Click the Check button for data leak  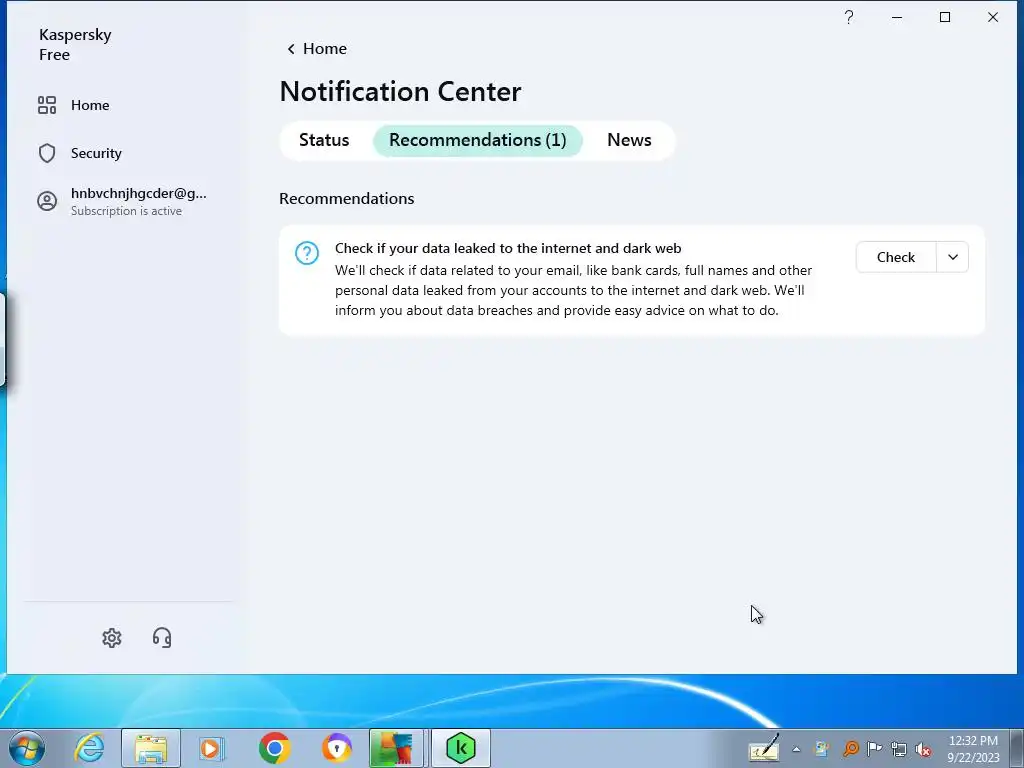(895, 257)
